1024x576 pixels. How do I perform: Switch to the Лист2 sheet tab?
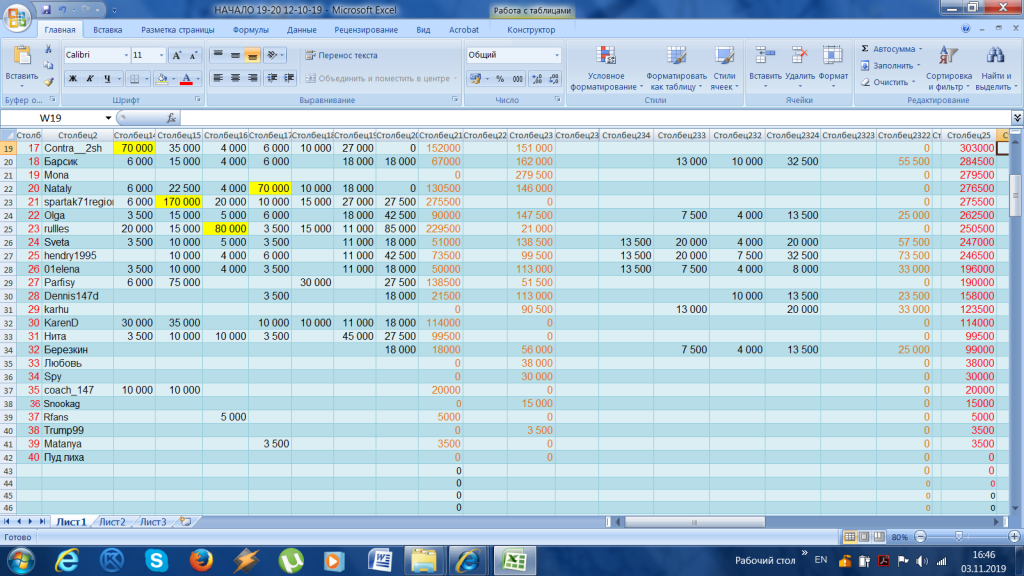tap(112, 522)
